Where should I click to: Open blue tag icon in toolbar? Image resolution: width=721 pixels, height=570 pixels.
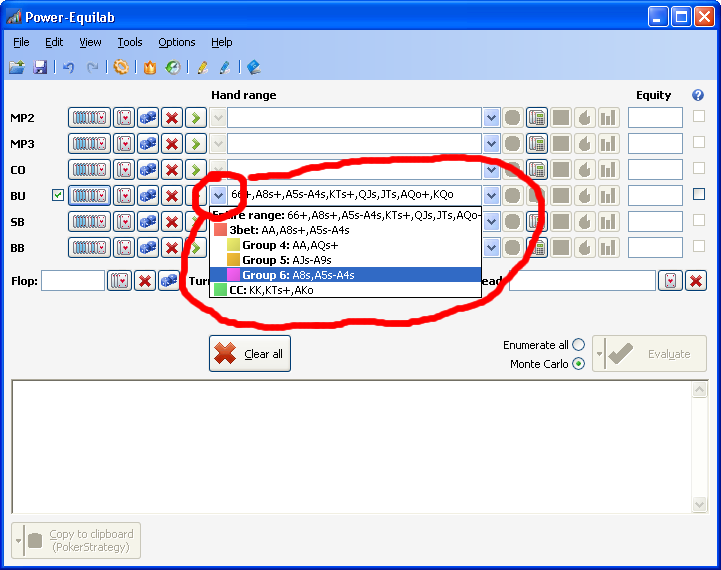254,68
